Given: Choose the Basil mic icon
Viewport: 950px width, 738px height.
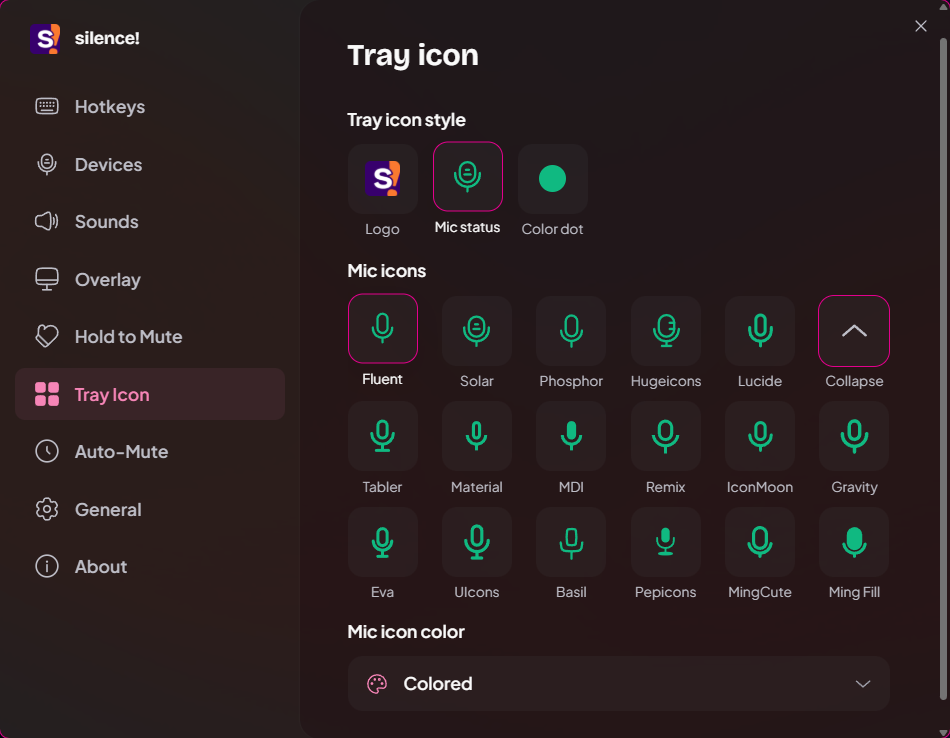Looking at the screenshot, I should click(x=571, y=542).
